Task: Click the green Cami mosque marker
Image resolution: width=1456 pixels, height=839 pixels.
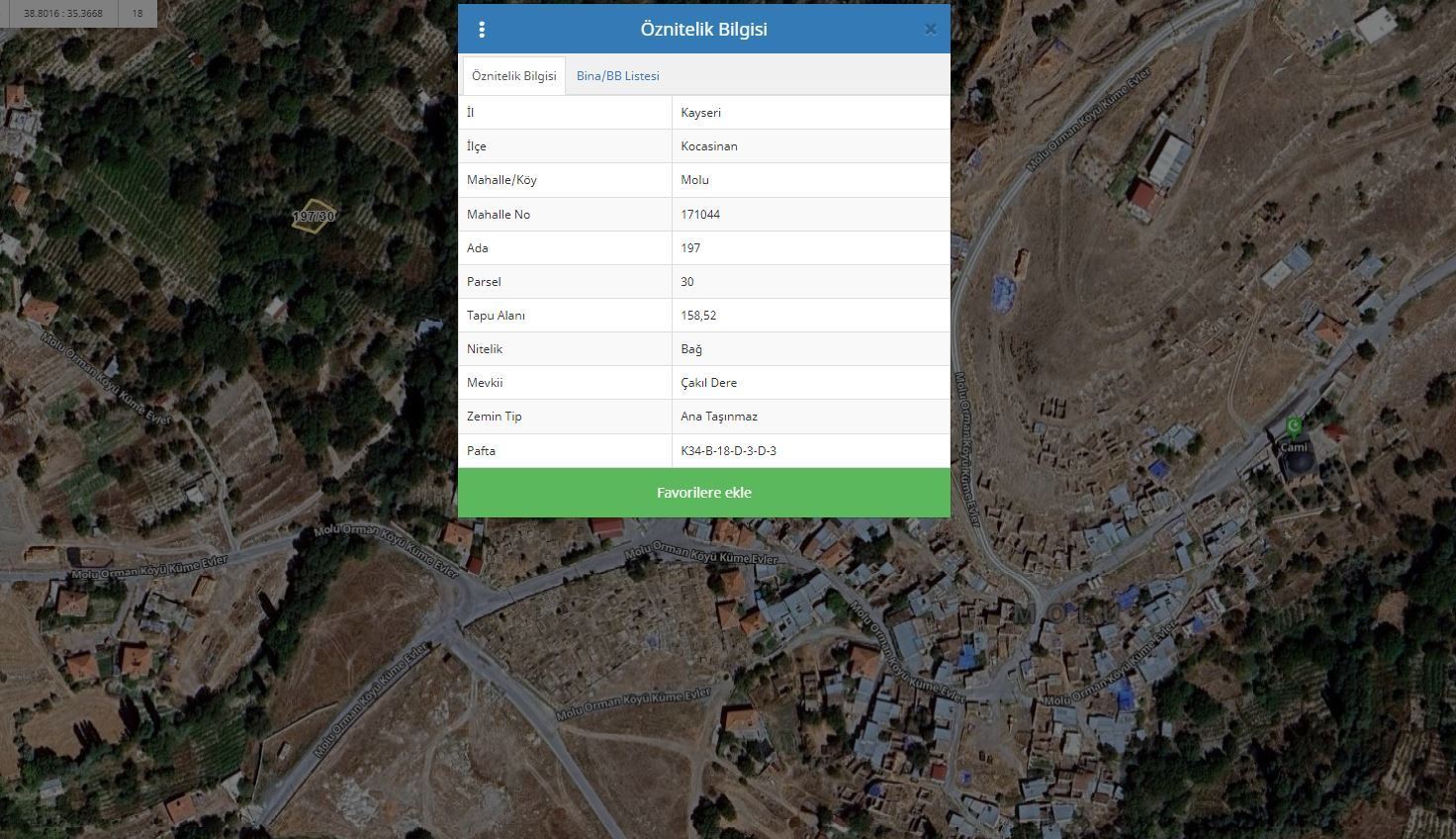Action: point(1294,427)
